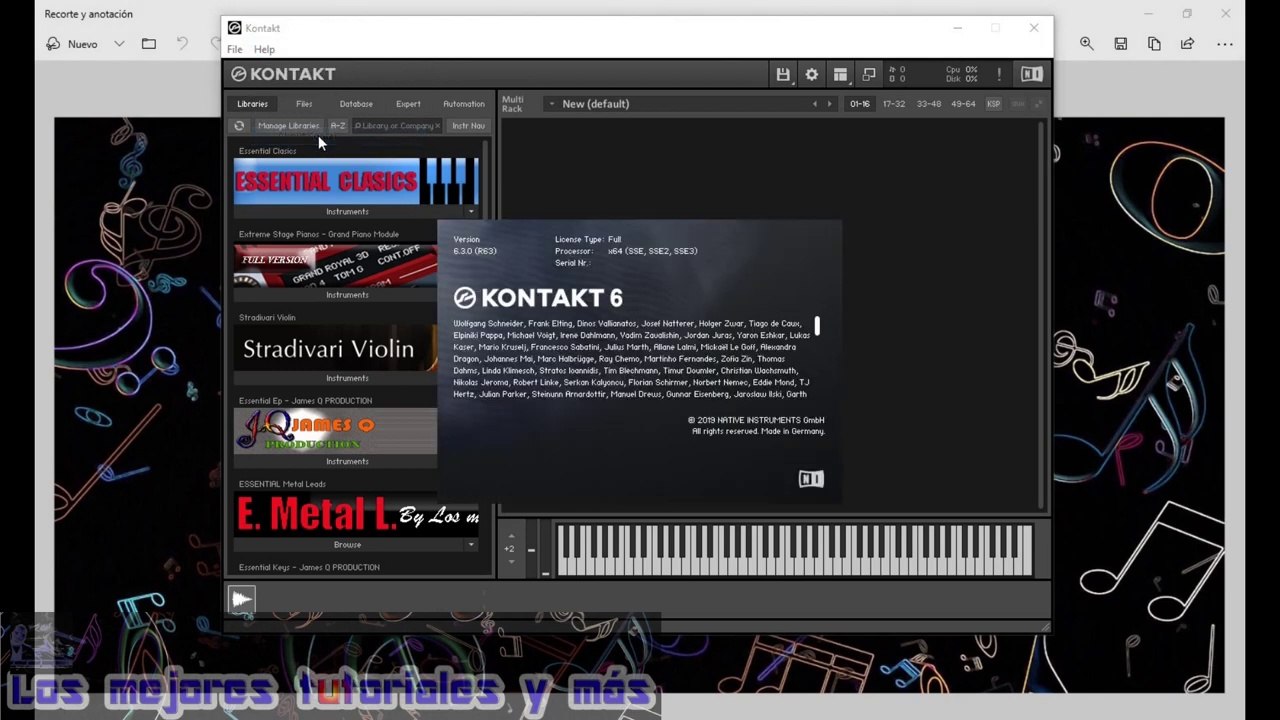The height and width of the screenshot is (720, 1280).
Task: Zoom in Snip & Sketch window
Action: point(1087,44)
